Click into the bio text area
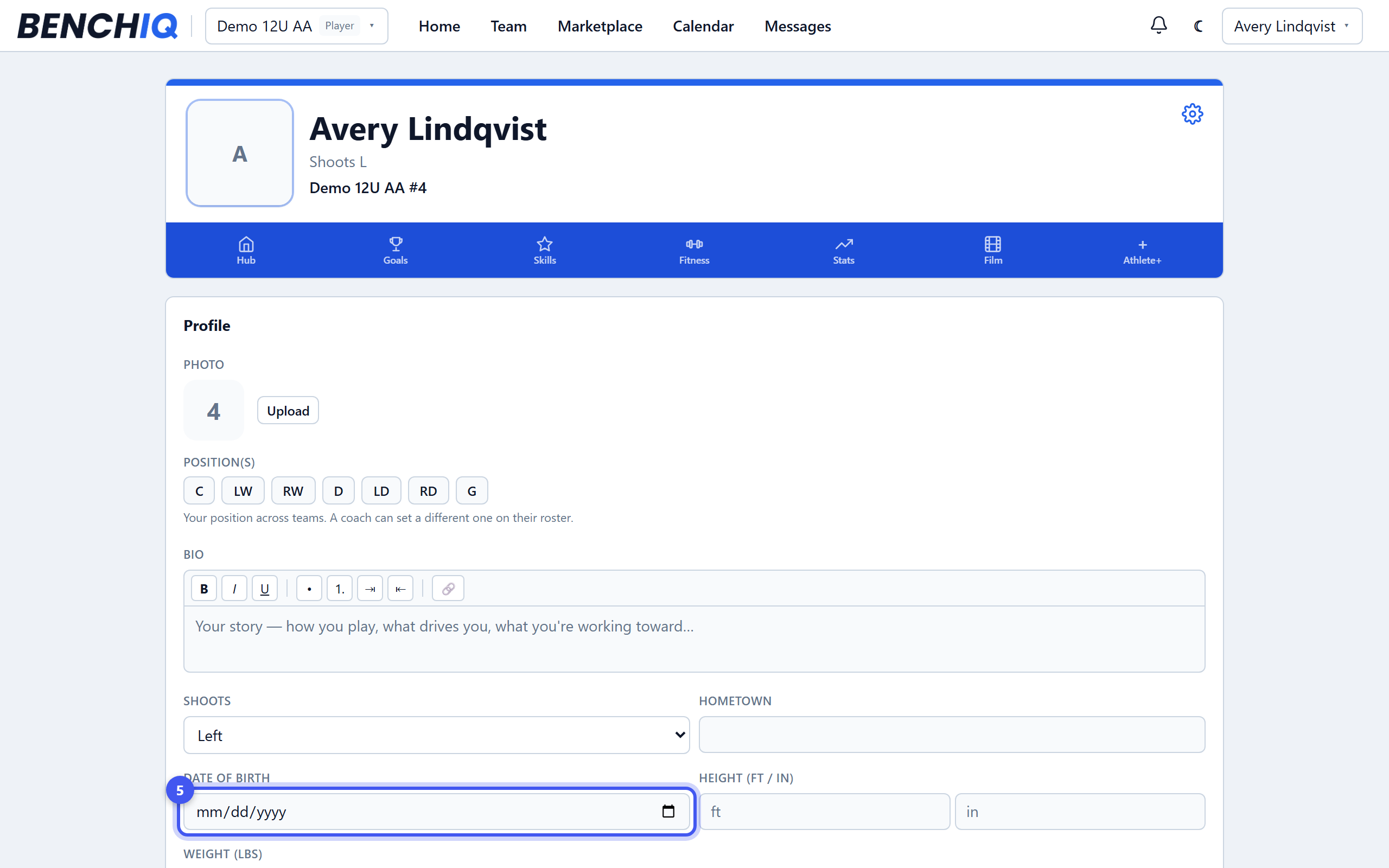This screenshot has width=1389, height=868. 694,639
